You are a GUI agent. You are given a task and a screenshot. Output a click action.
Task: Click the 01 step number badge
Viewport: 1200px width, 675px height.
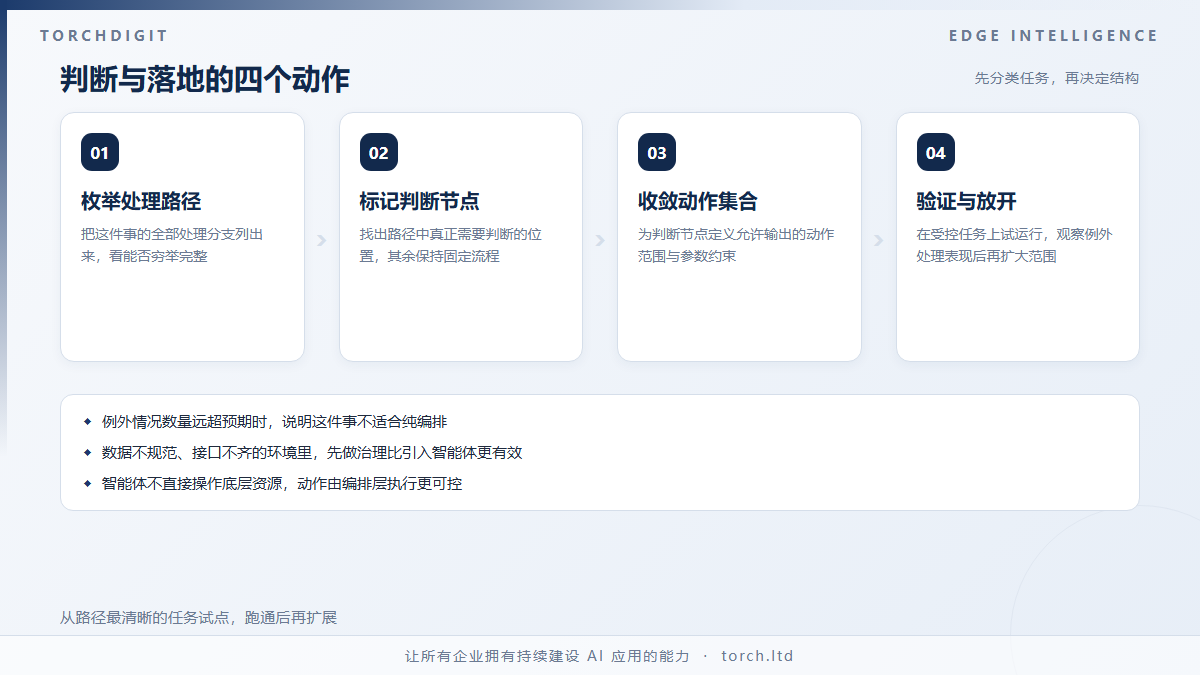100,152
